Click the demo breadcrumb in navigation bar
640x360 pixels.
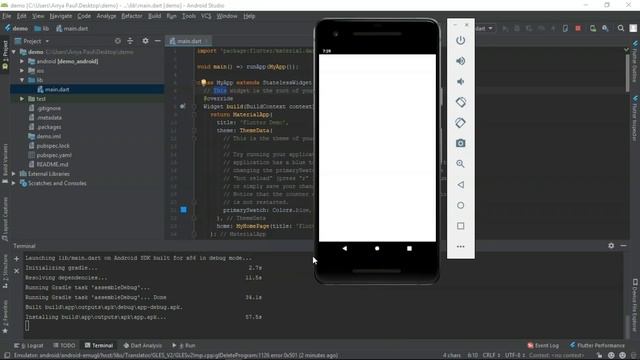click(16, 29)
